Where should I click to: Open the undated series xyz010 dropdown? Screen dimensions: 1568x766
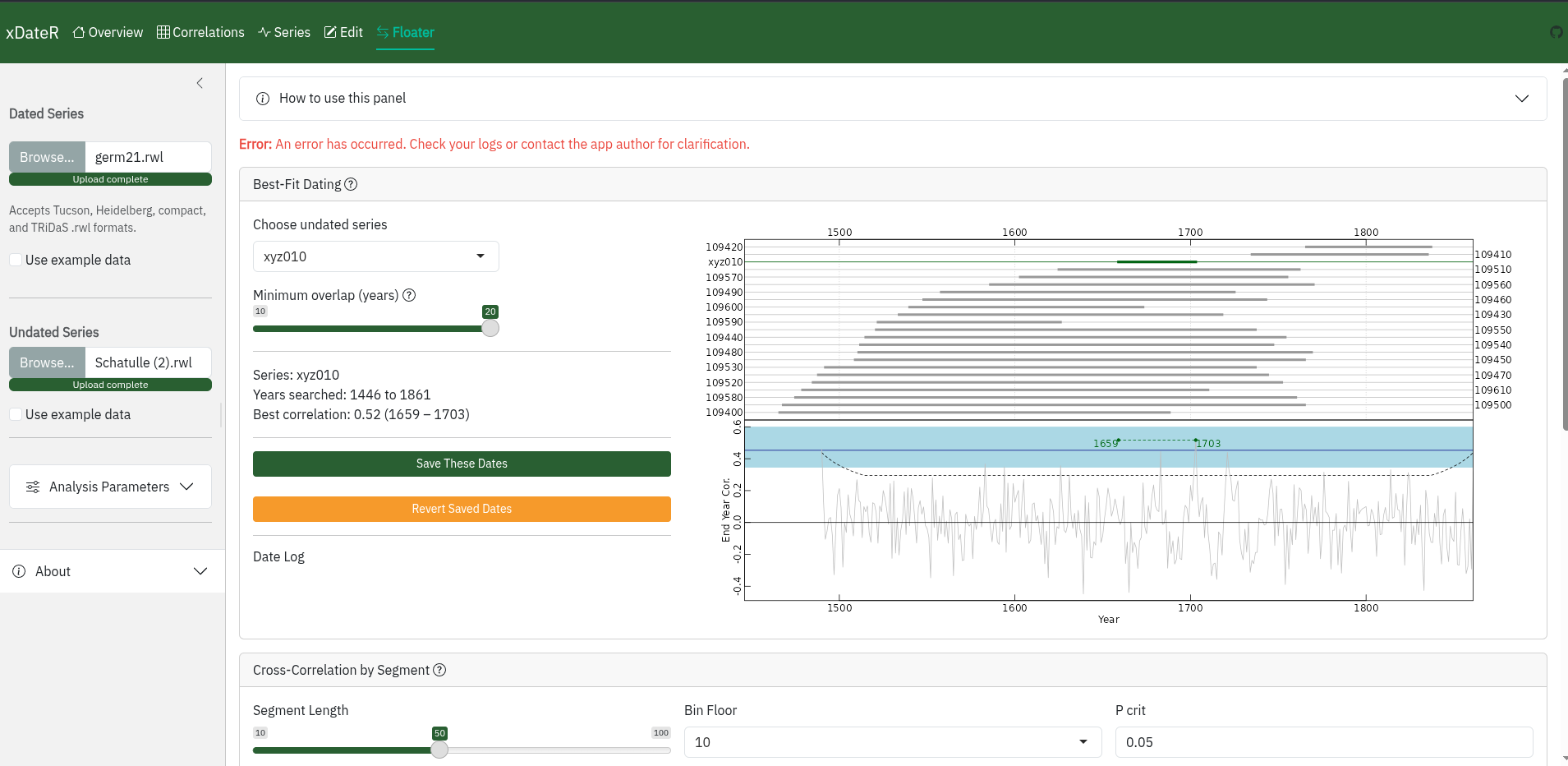[375, 256]
